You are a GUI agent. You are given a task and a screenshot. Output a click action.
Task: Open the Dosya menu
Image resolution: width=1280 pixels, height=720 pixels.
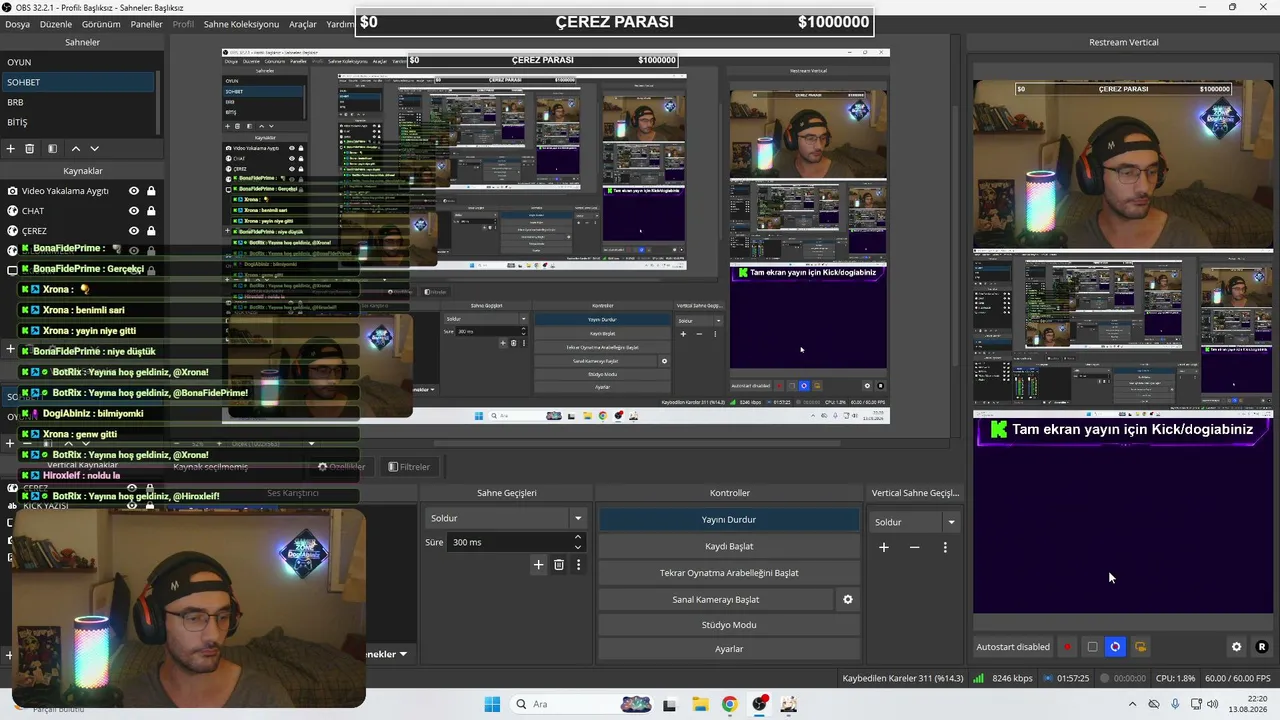[x=17, y=24]
